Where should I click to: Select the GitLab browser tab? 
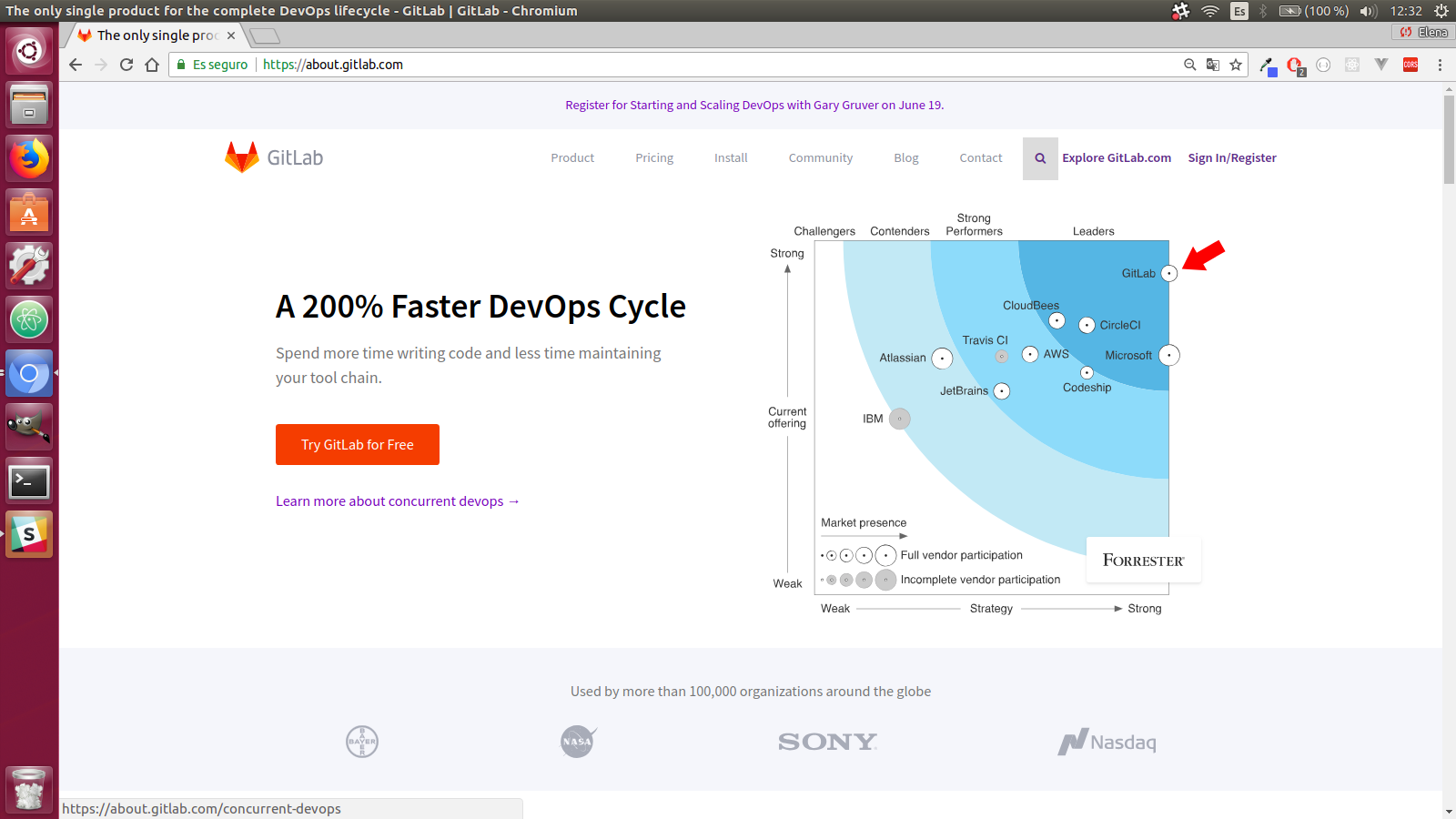(x=157, y=35)
